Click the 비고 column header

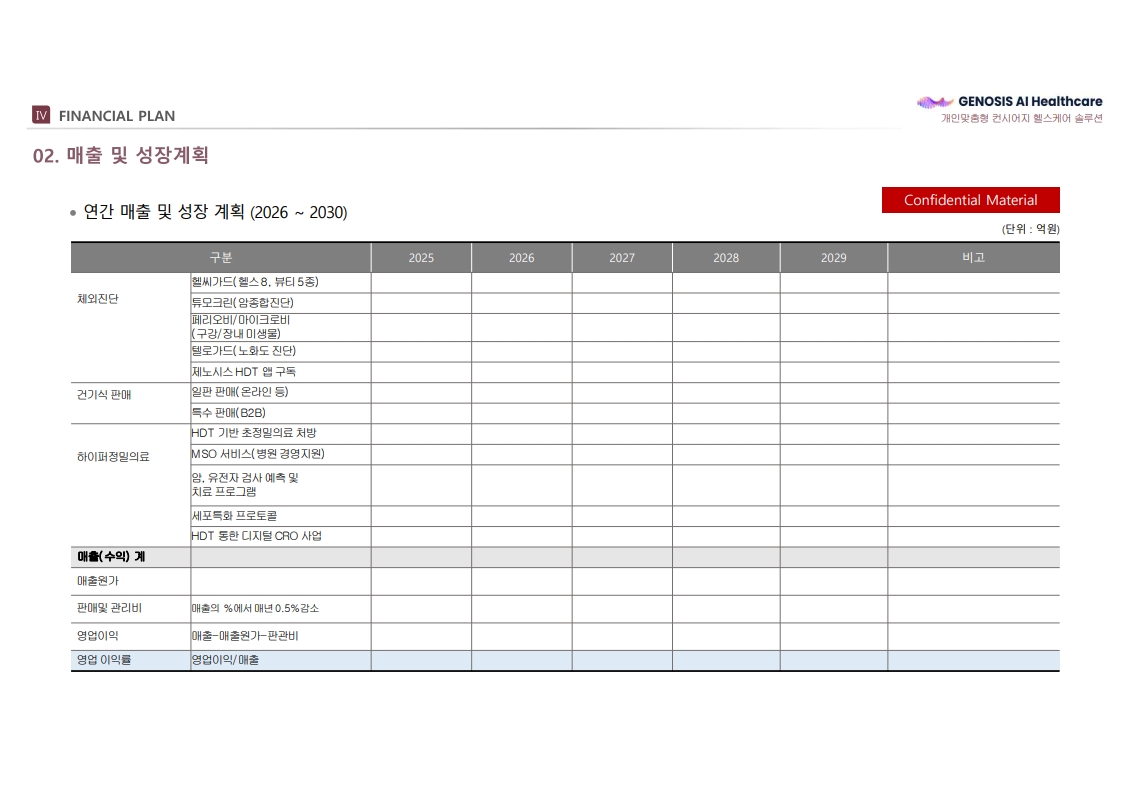974,257
